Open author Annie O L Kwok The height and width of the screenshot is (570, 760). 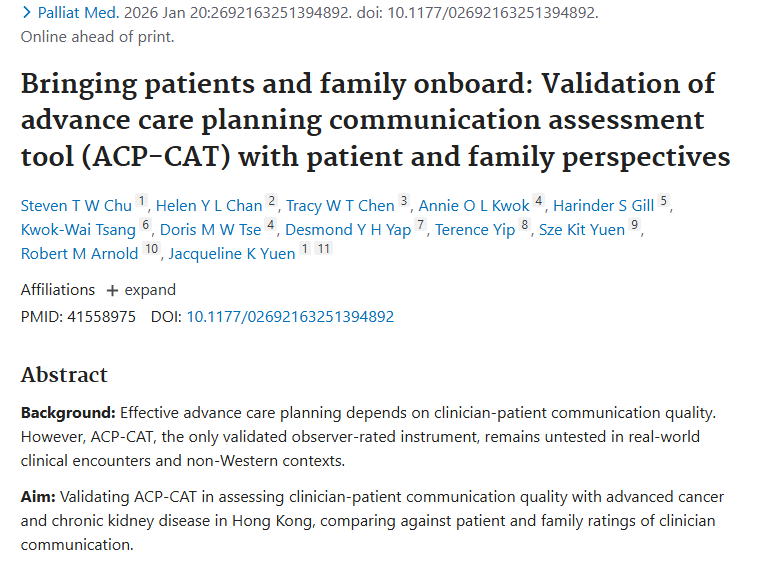click(x=474, y=206)
